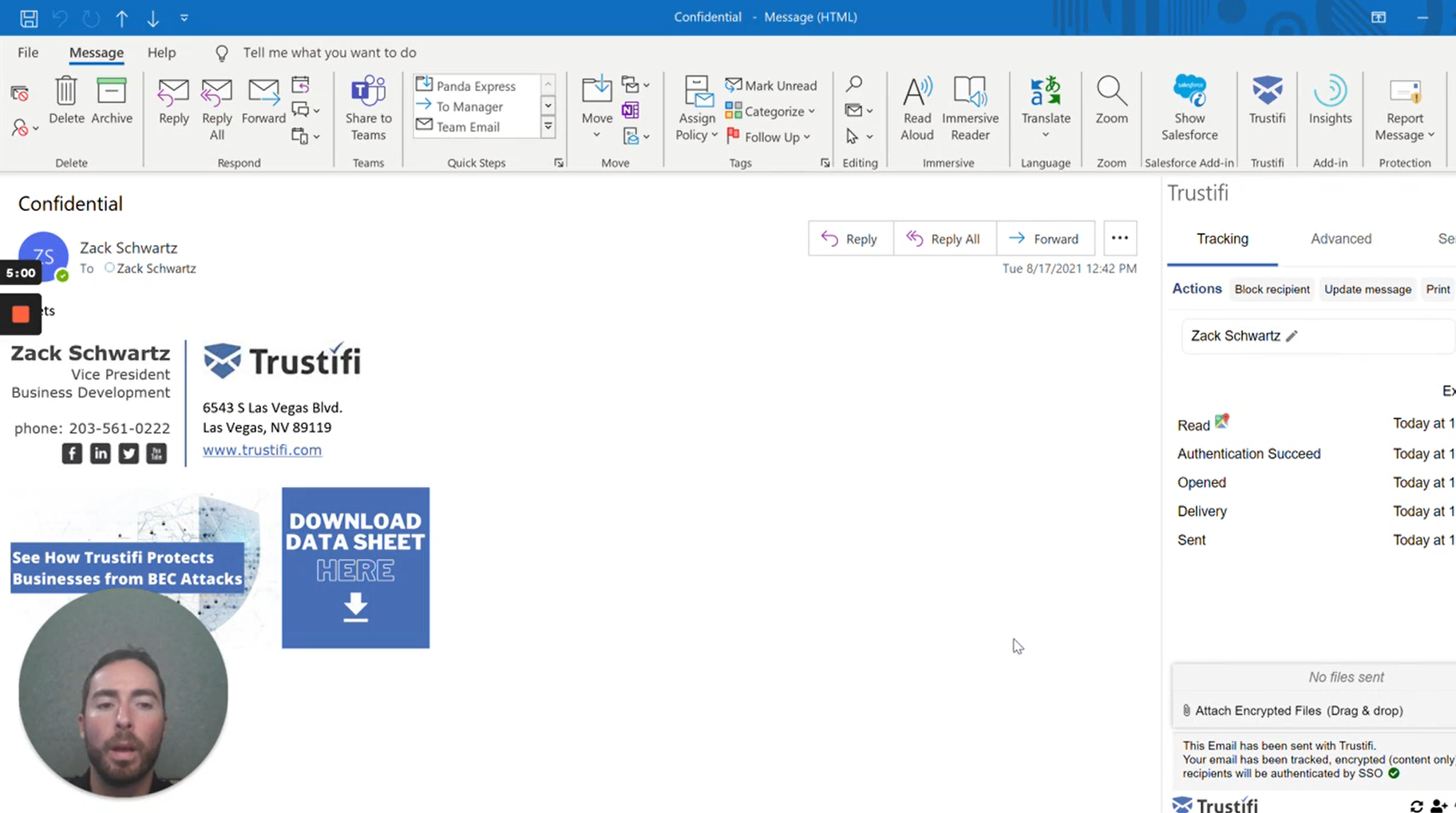Translate the message
The image size is (1456, 813).
click(x=1045, y=108)
